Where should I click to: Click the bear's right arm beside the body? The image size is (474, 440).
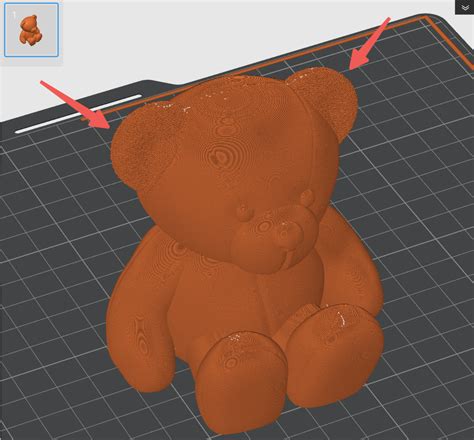click(x=353, y=267)
